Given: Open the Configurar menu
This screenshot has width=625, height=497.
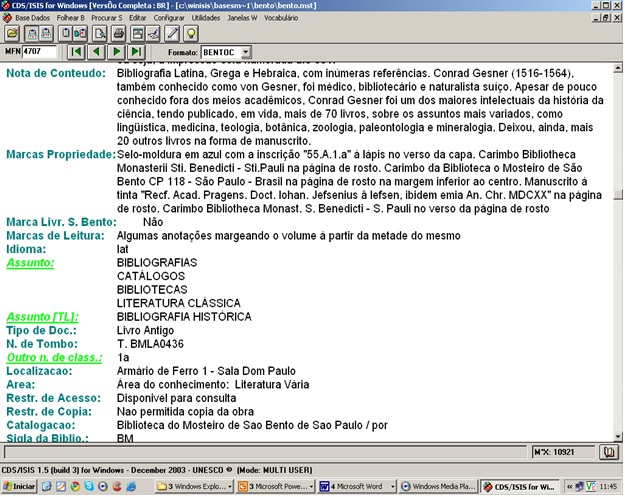Looking at the screenshot, I should (169, 18).
